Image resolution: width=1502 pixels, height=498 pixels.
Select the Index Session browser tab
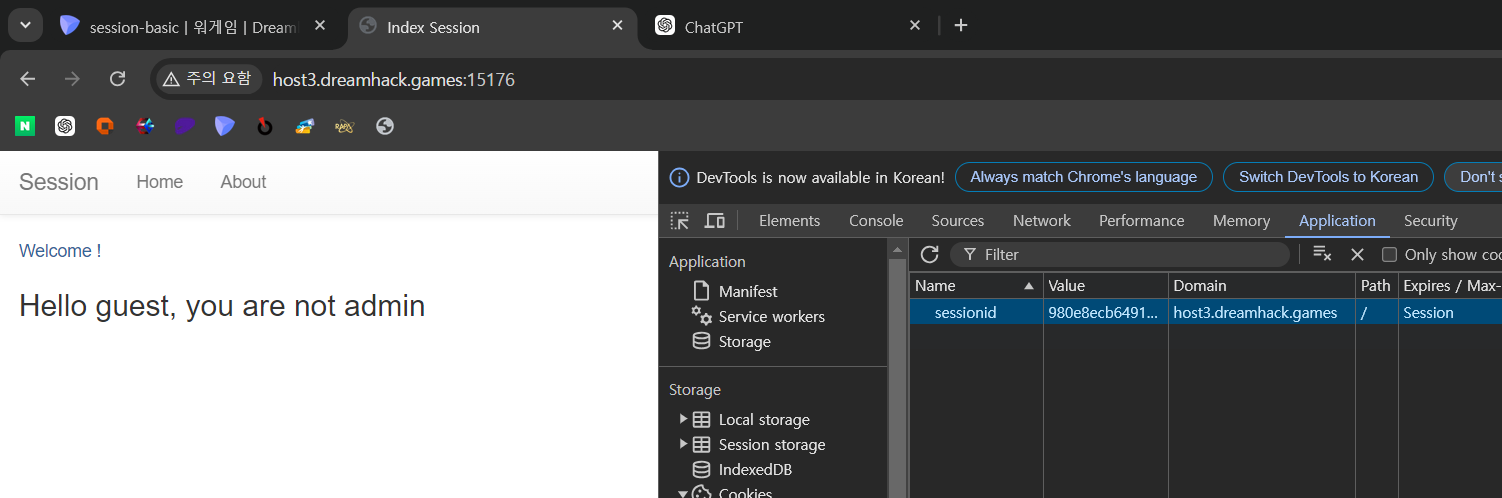(493, 27)
